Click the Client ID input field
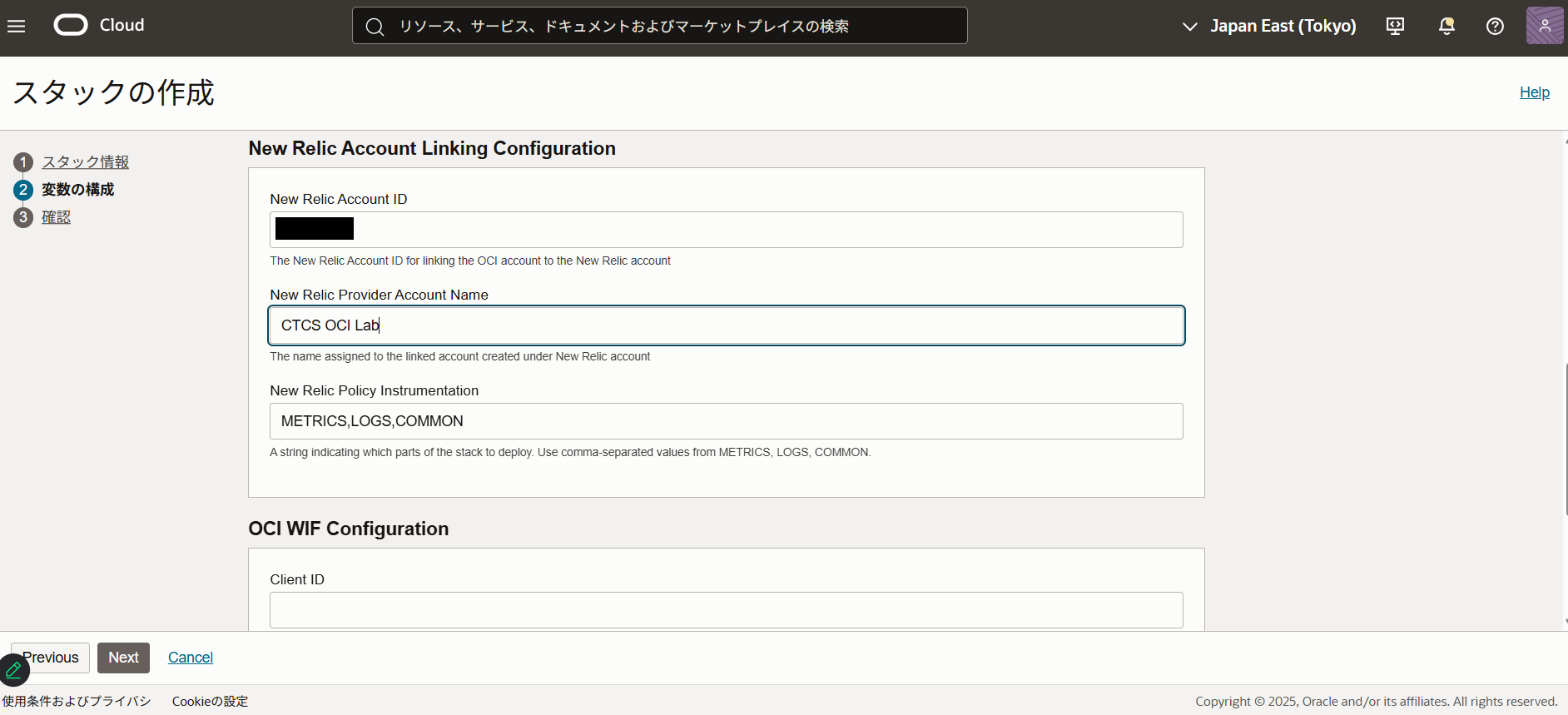Viewport: 1568px width, 715px height. click(727, 610)
